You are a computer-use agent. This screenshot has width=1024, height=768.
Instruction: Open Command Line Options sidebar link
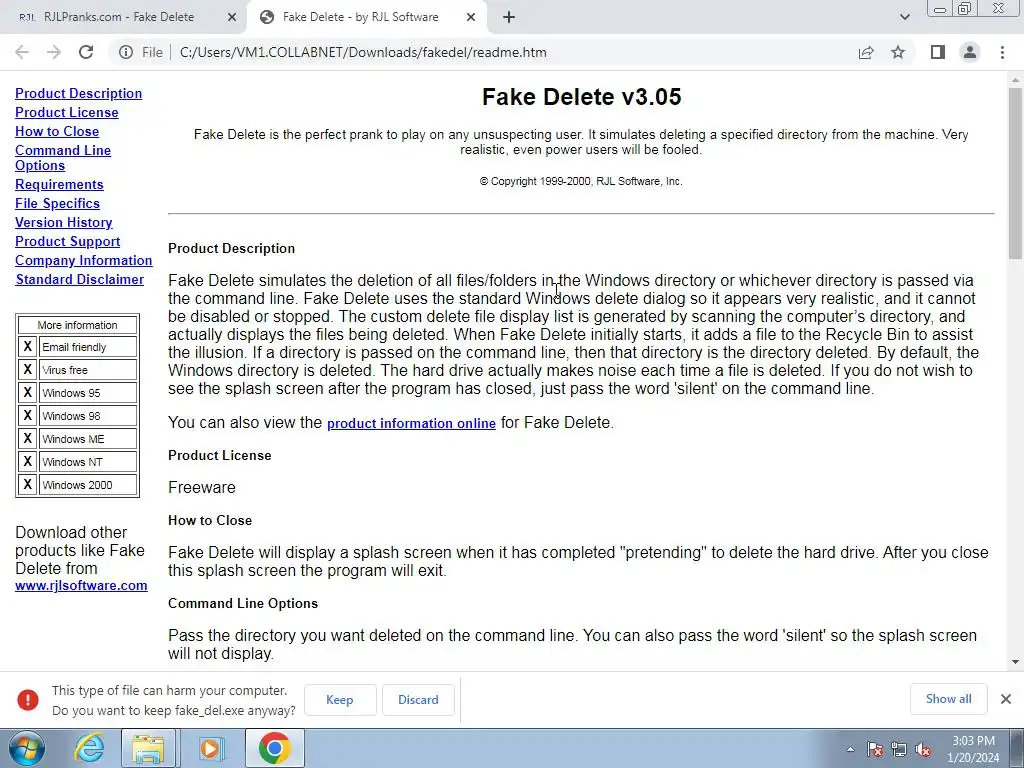[x=63, y=157]
